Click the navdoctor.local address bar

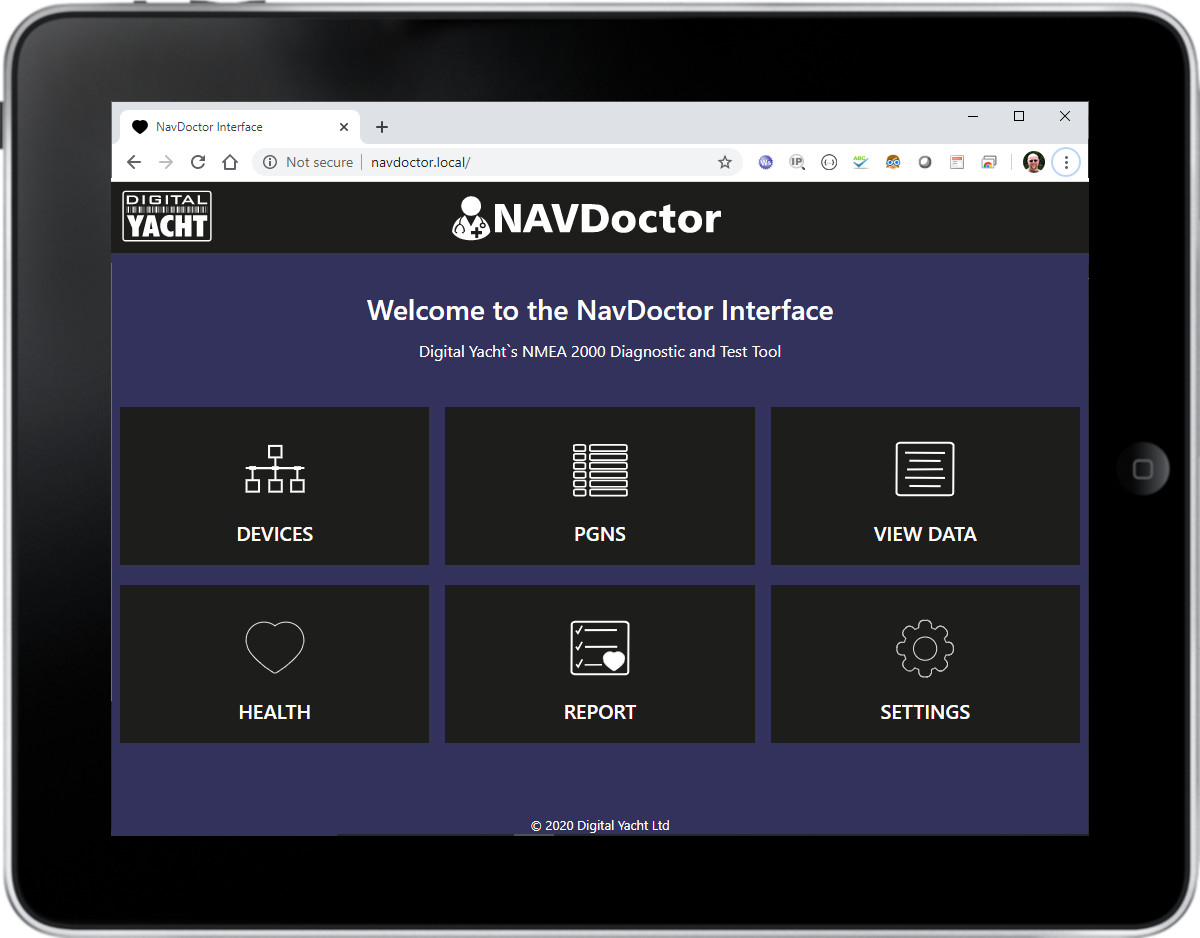(540, 162)
